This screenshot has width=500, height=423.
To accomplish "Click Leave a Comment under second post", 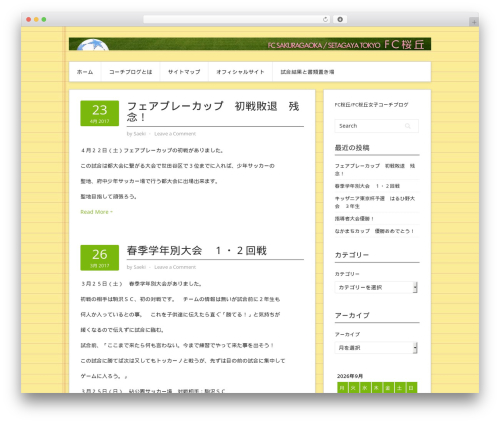I will (x=175, y=267).
